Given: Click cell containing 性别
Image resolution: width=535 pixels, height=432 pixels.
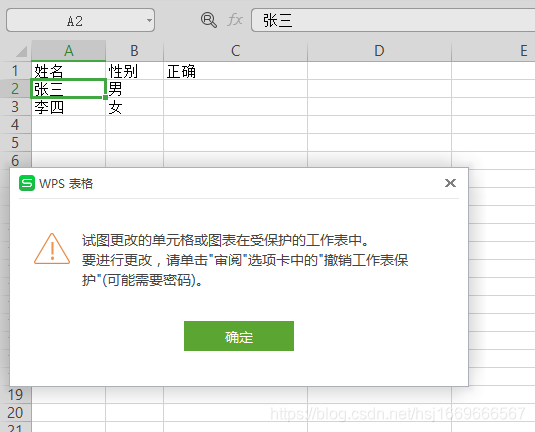Looking at the screenshot, I should point(134,71).
